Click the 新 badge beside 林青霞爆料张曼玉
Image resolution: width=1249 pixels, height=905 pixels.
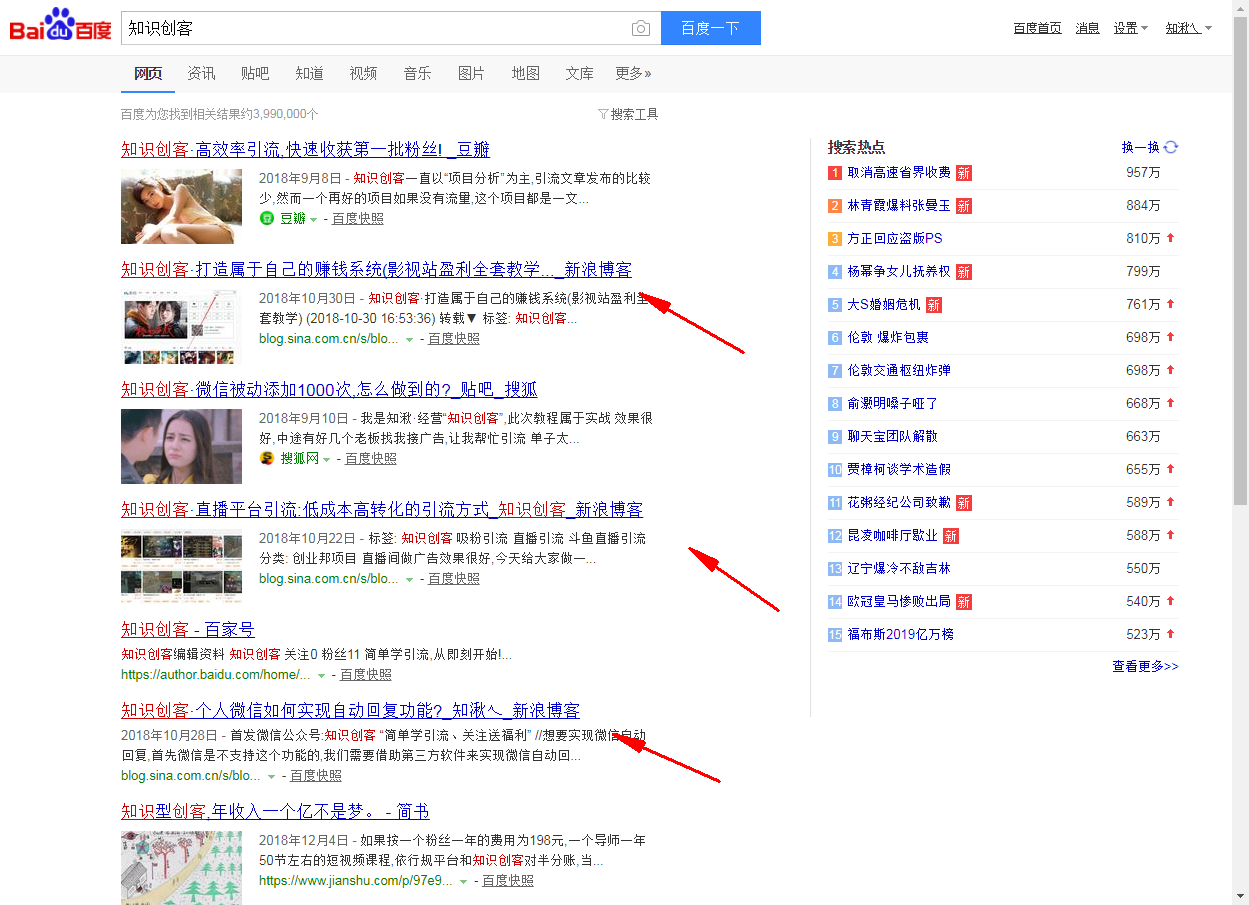coord(964,206)
